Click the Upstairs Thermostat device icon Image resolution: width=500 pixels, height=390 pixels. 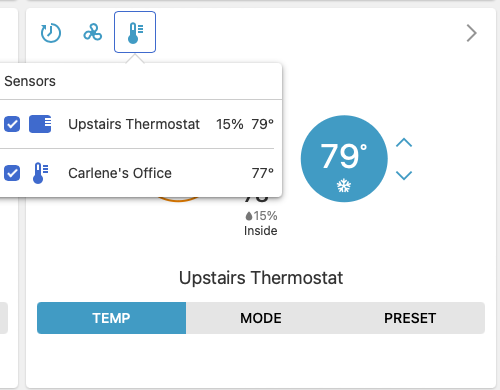(x=40, y=124)
